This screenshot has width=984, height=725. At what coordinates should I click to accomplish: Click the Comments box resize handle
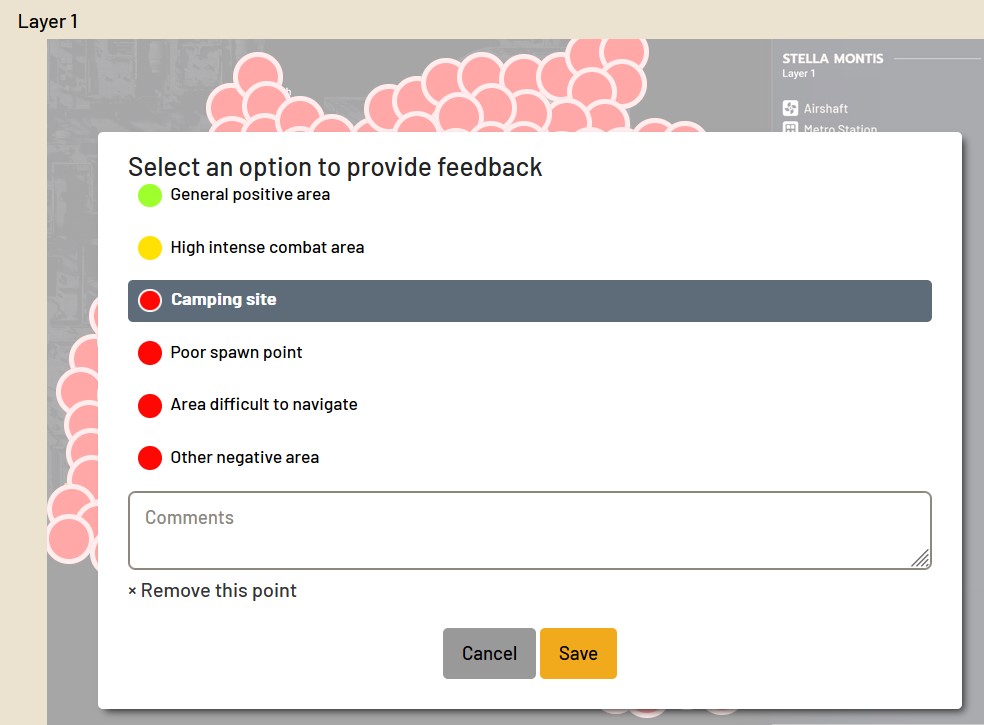(921, 559)
